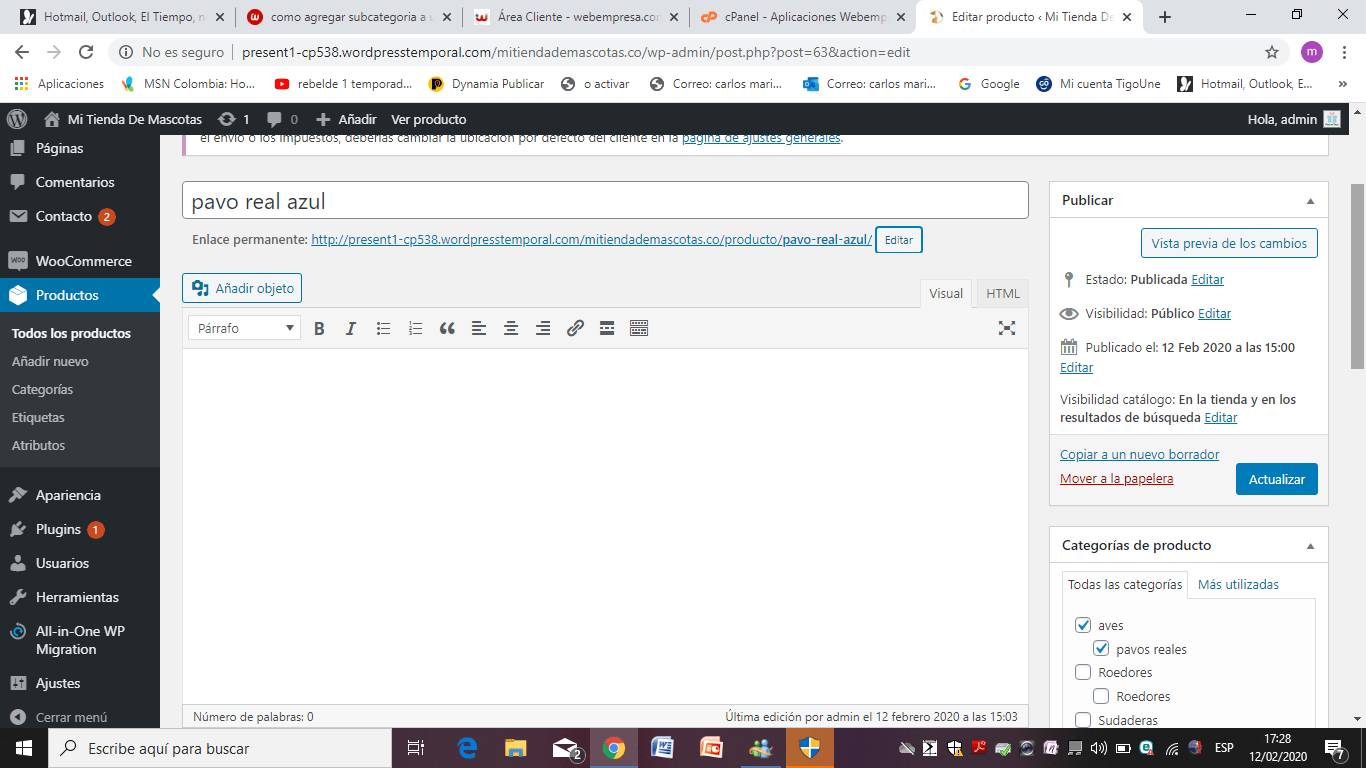This screenshot has height=768, width=1366.
Task: Open the Hola, admin user menu
Action: click(x=1294, y=119)
